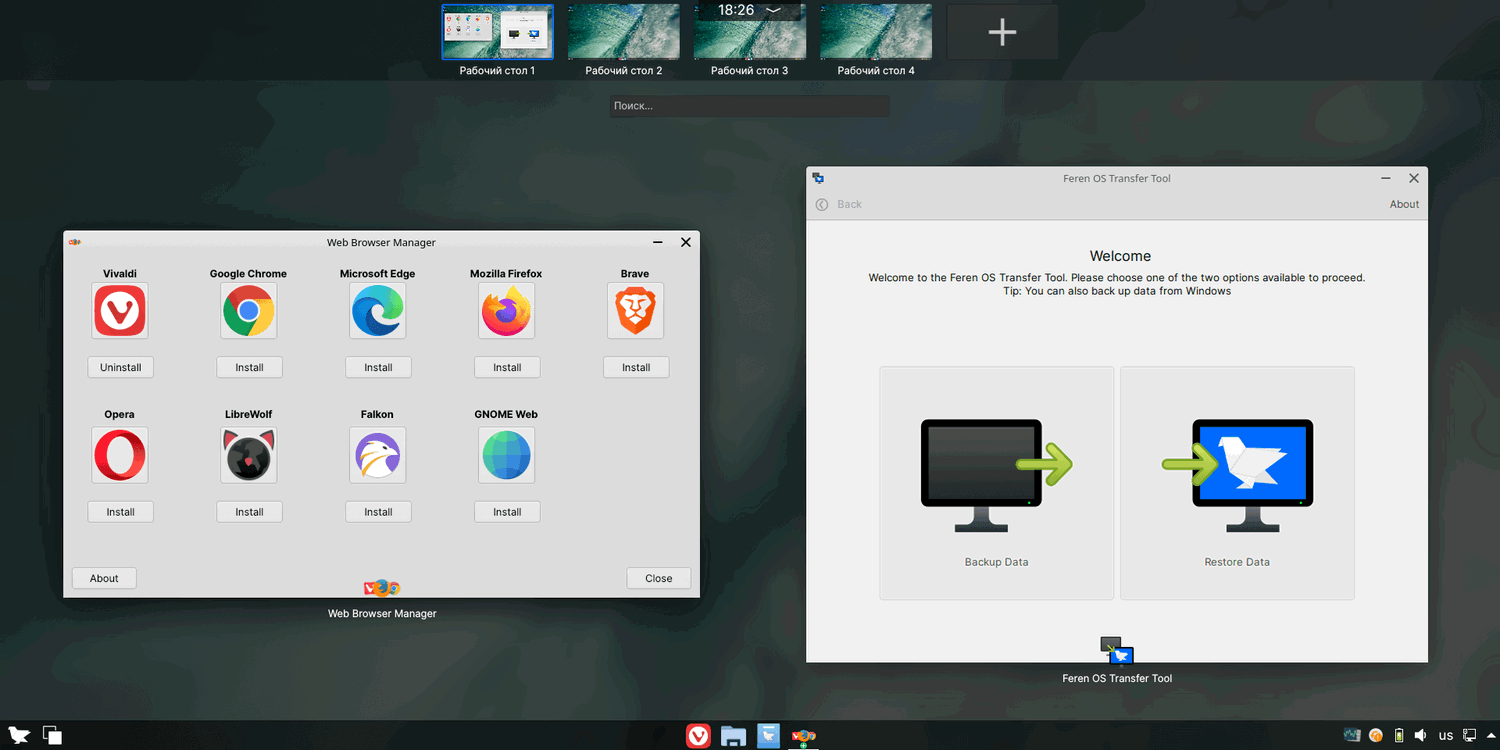Install GNOME Web
Viewport: 1500px width, 750px height.
pyautogui.click(x=507, y=512)
